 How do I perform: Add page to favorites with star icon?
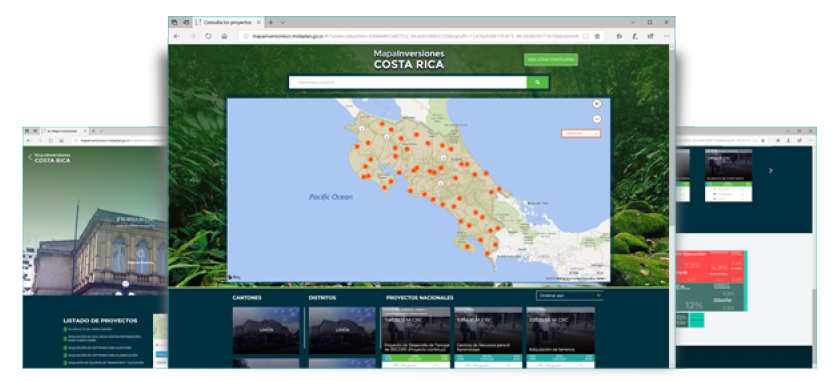click(x=597, y=37)
